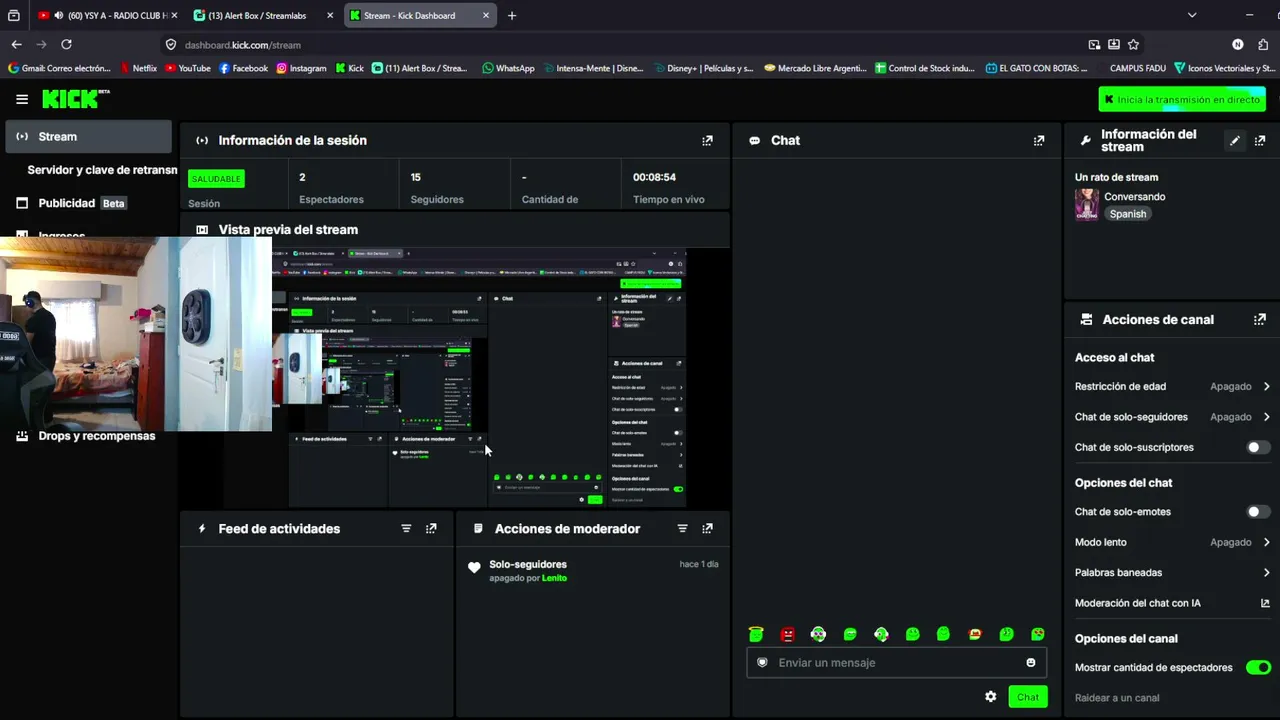Click Raidear a un canal
The image size is (1280, 720).
click(1117, 698)
